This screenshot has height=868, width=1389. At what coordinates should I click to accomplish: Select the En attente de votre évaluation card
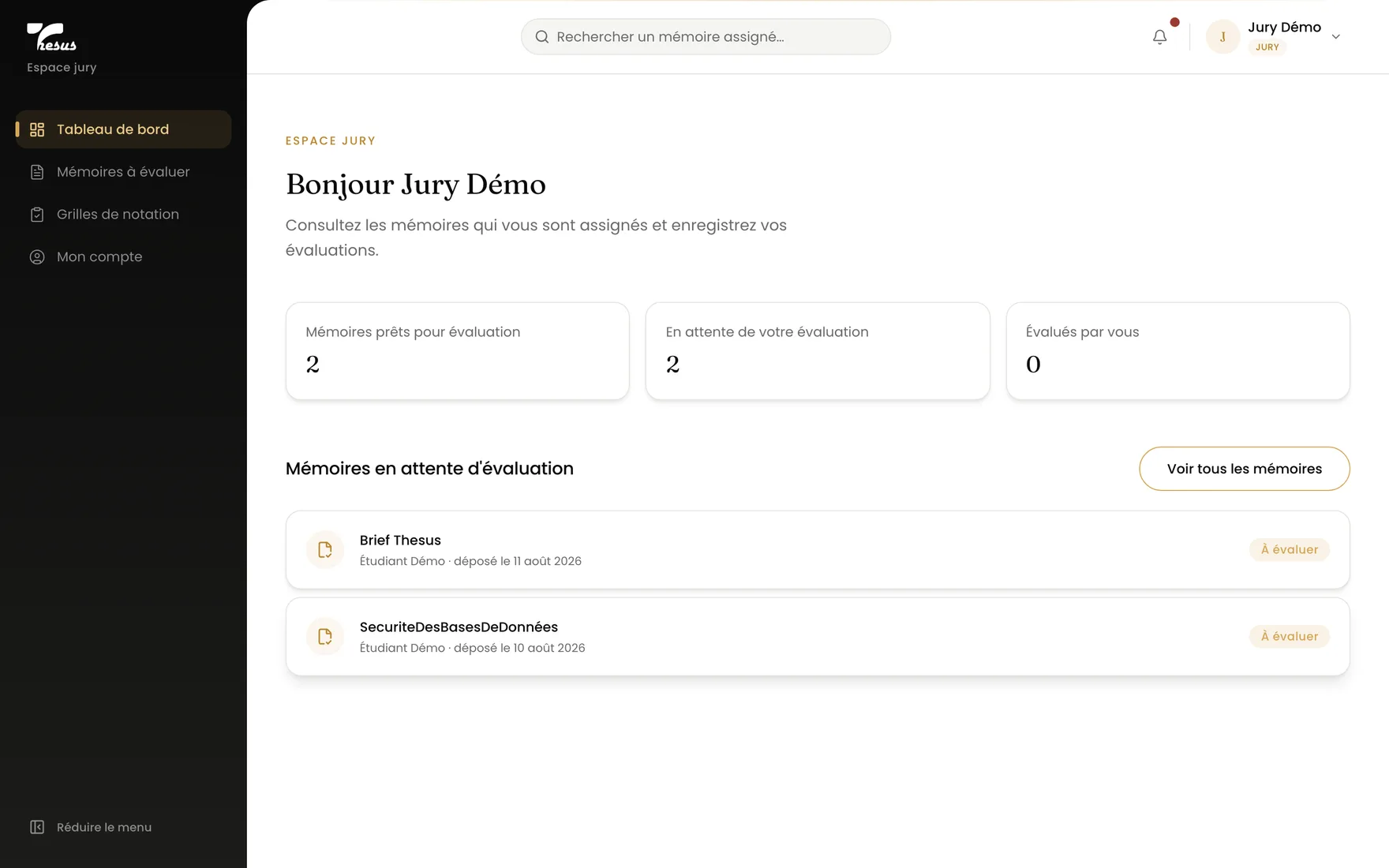click(x=818, y=351)
